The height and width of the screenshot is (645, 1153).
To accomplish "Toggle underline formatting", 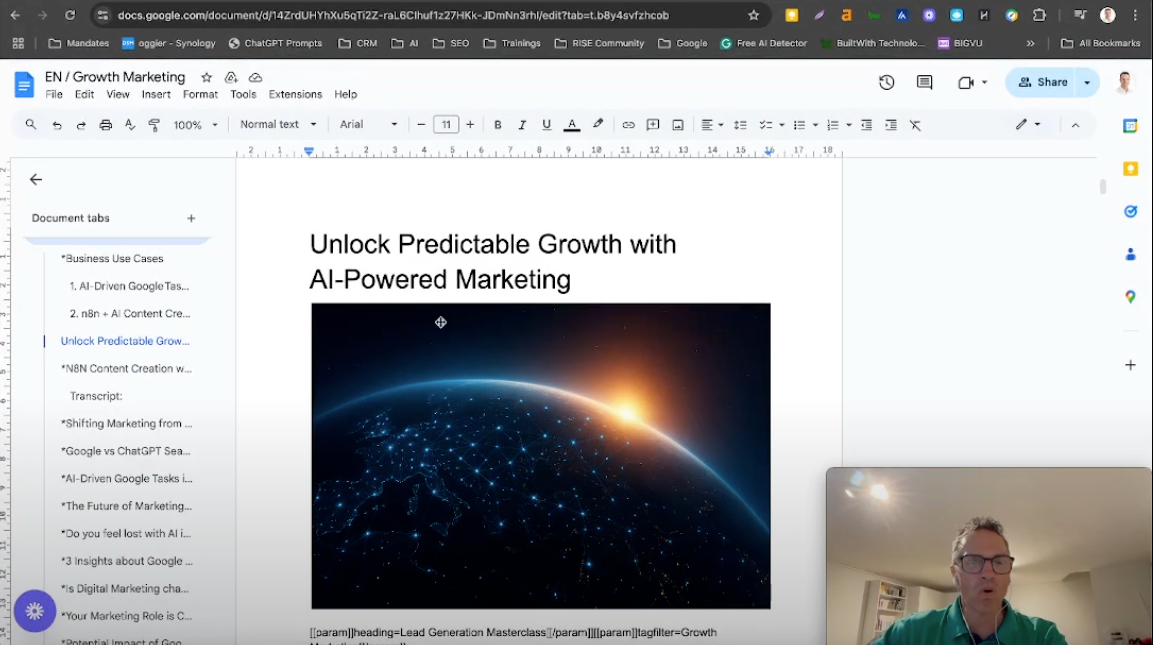I will point(546,125).
